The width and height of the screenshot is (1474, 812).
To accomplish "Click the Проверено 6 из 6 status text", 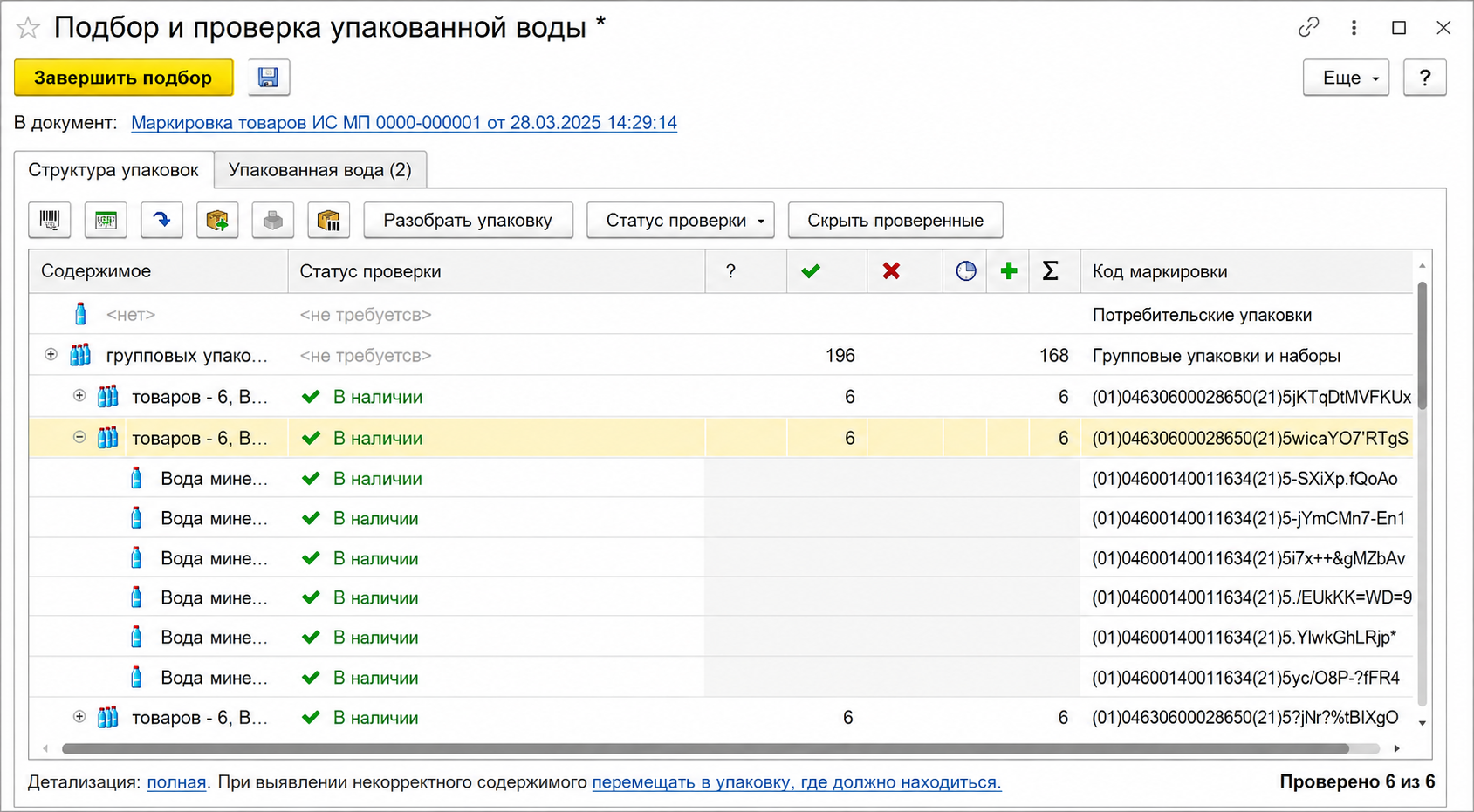I will pyautogui.click(x=1357, y=782).
